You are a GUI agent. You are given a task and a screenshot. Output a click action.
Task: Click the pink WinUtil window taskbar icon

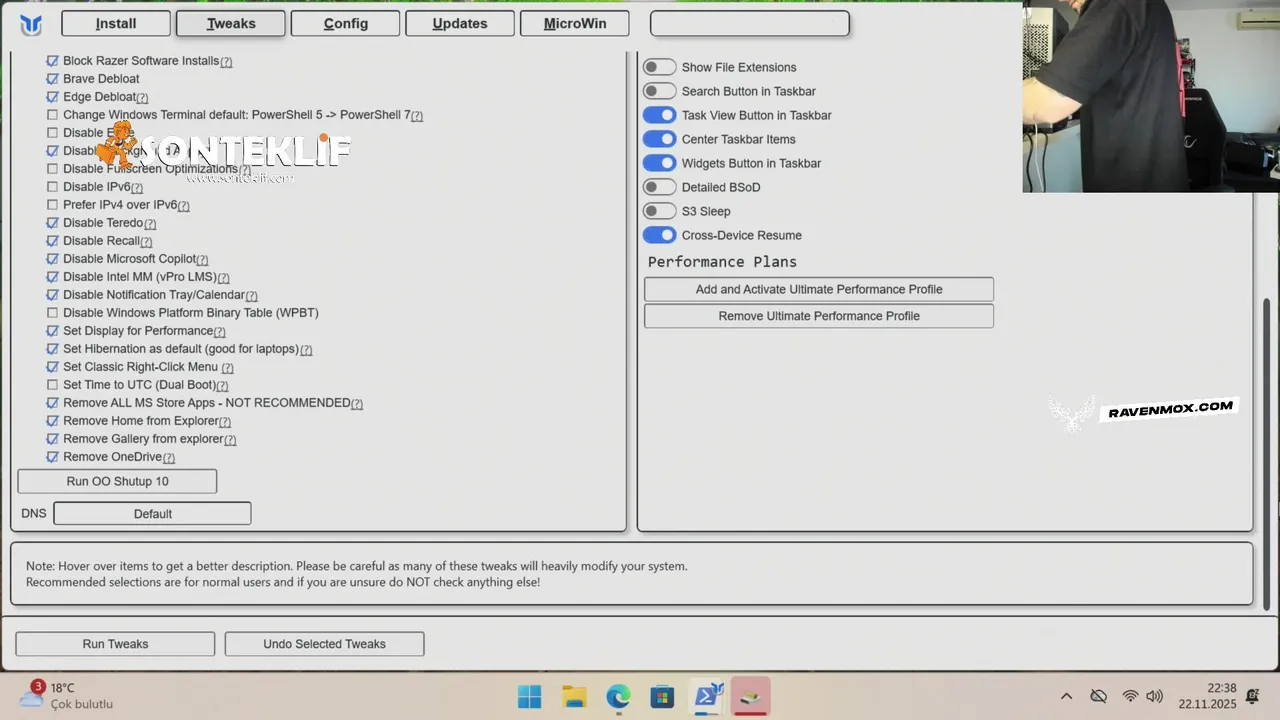751,696
